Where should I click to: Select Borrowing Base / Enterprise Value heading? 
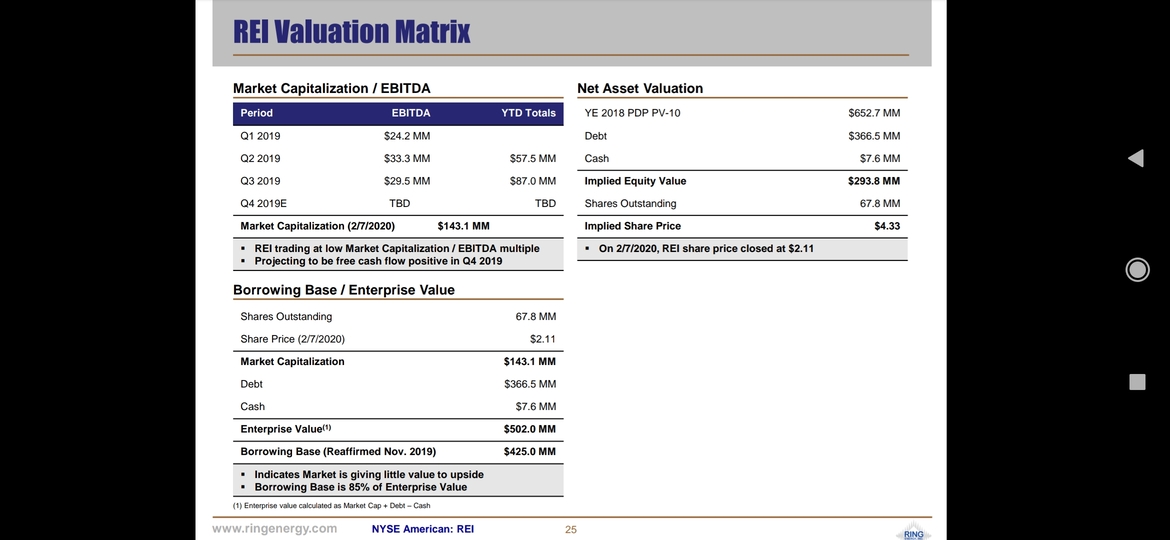(344, 290)
